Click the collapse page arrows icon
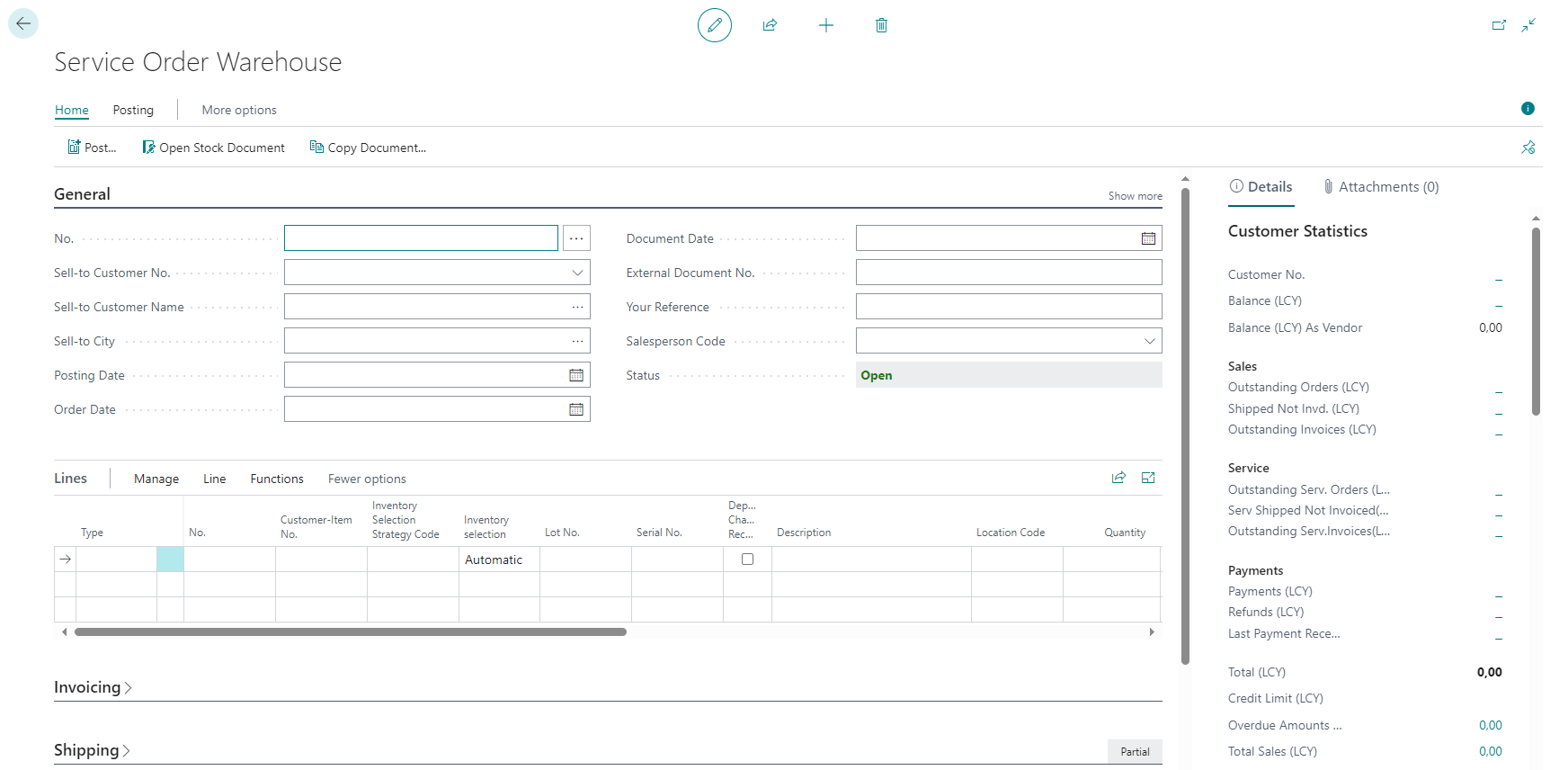Viewport: 1568px width, 770px height. (1528, 25)
